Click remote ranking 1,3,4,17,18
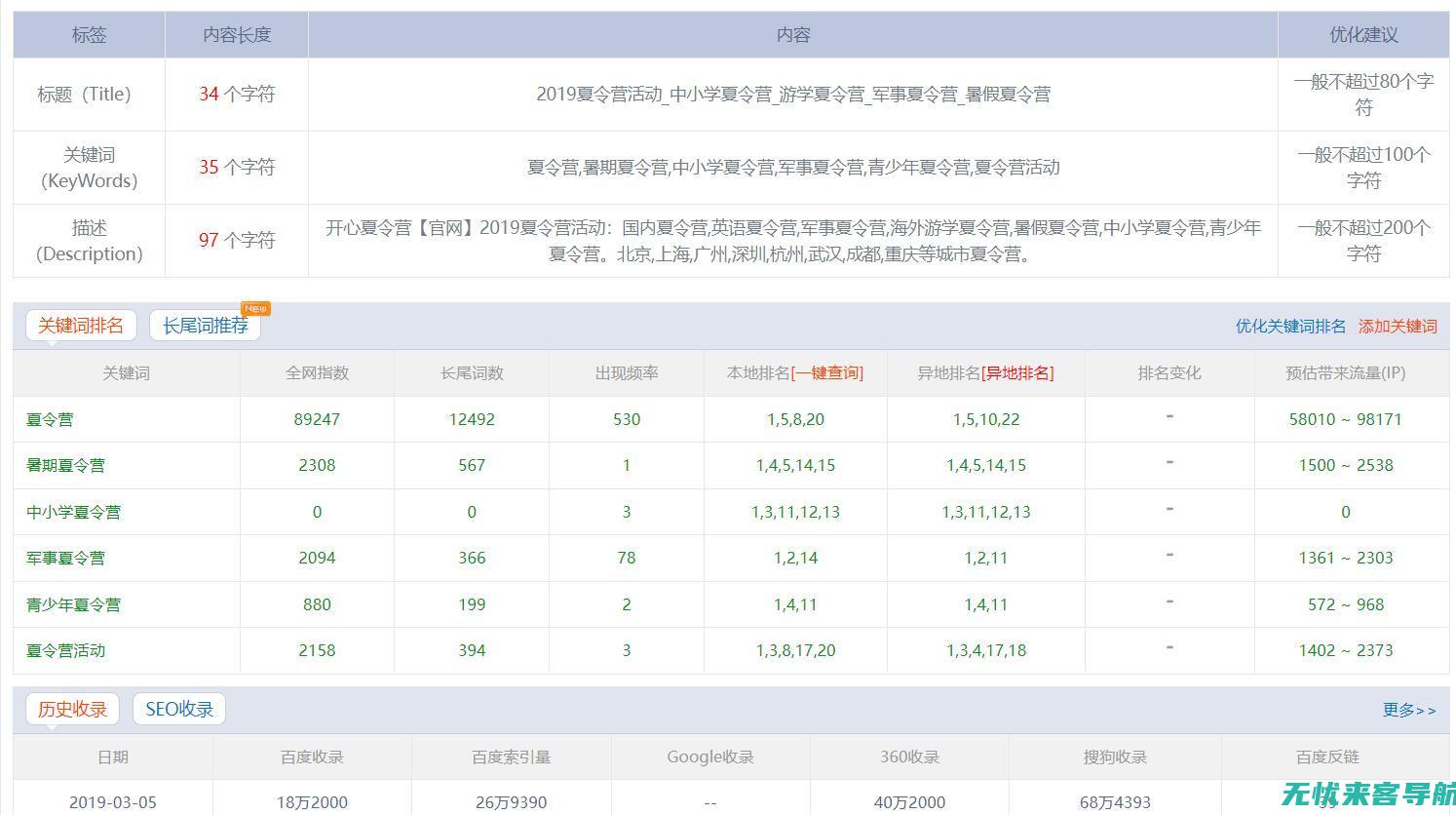This screenshot has height=815, width=1456. pos(986,650)
